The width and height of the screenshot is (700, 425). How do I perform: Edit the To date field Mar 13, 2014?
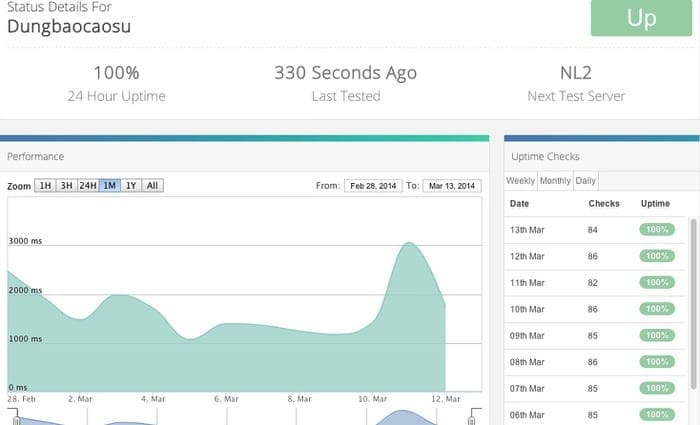[452, 186]
